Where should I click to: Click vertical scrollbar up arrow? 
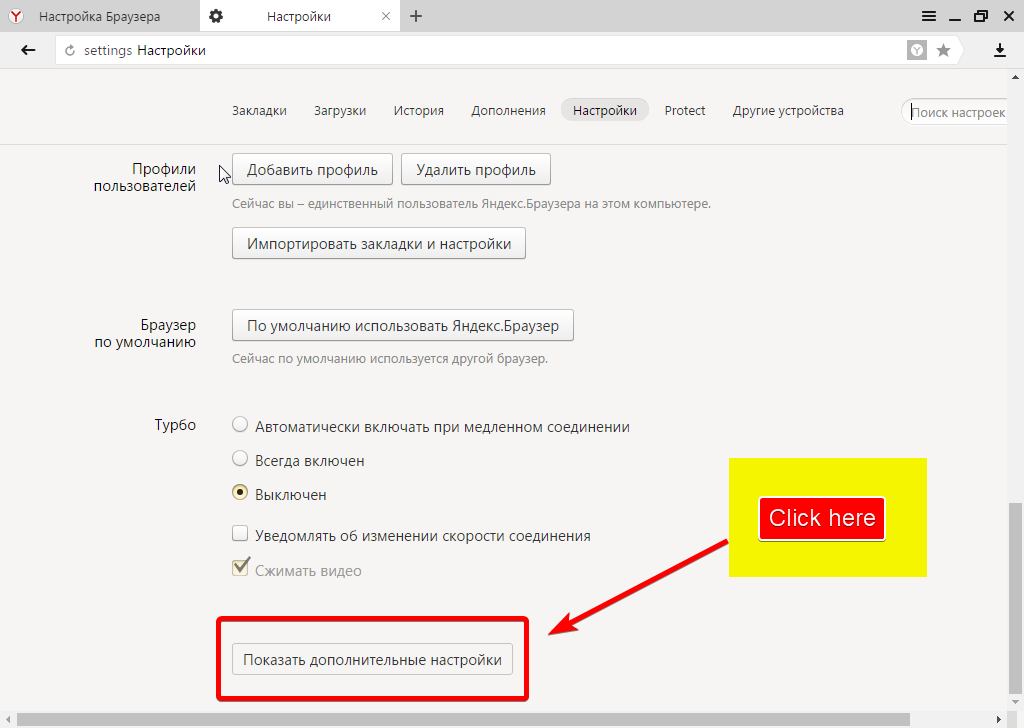(x=1015, y=76)
